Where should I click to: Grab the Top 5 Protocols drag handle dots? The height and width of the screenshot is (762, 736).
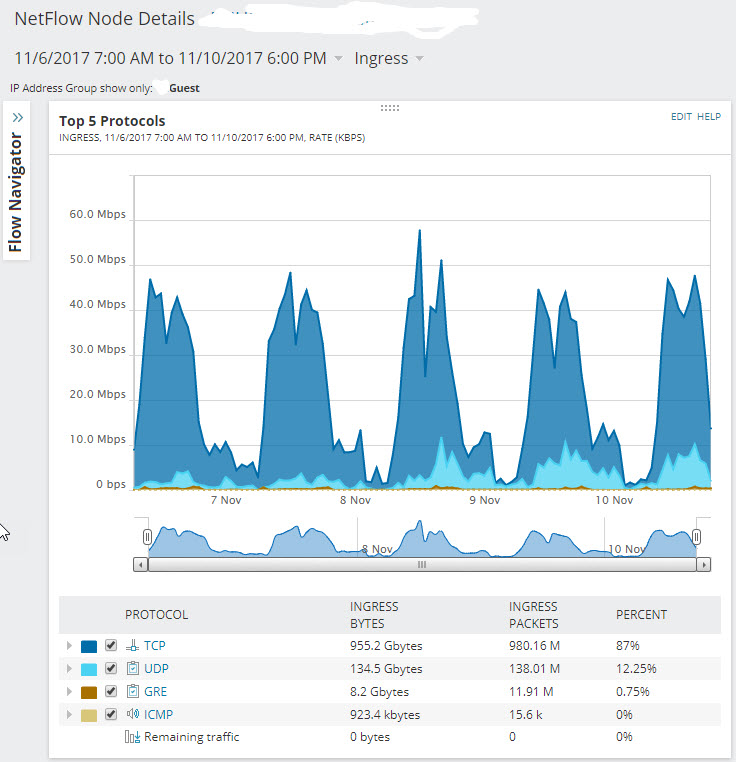[x=390, y=108]
